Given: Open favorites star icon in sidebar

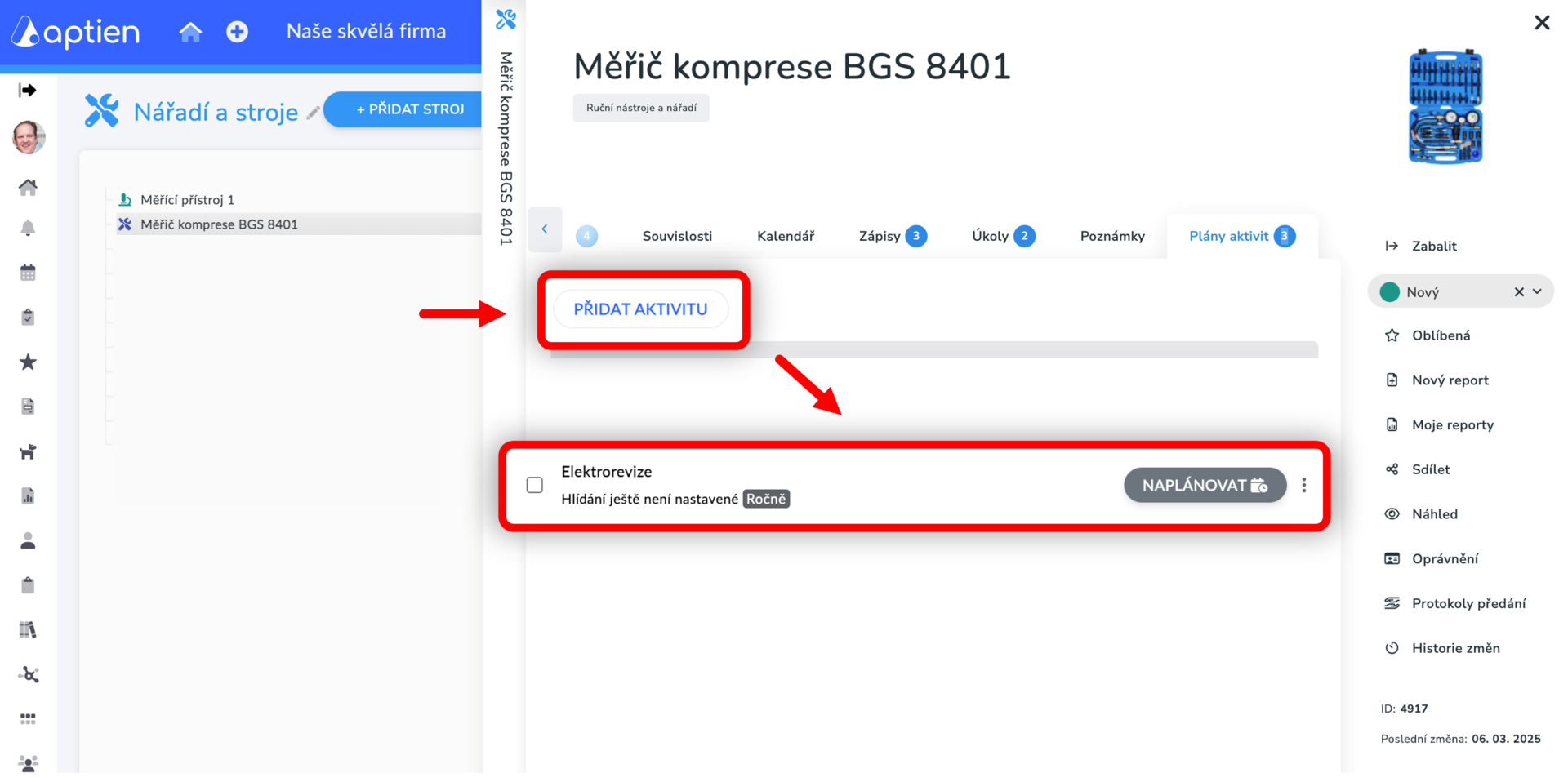Looking at the screenshot, I should coord(28,362).
